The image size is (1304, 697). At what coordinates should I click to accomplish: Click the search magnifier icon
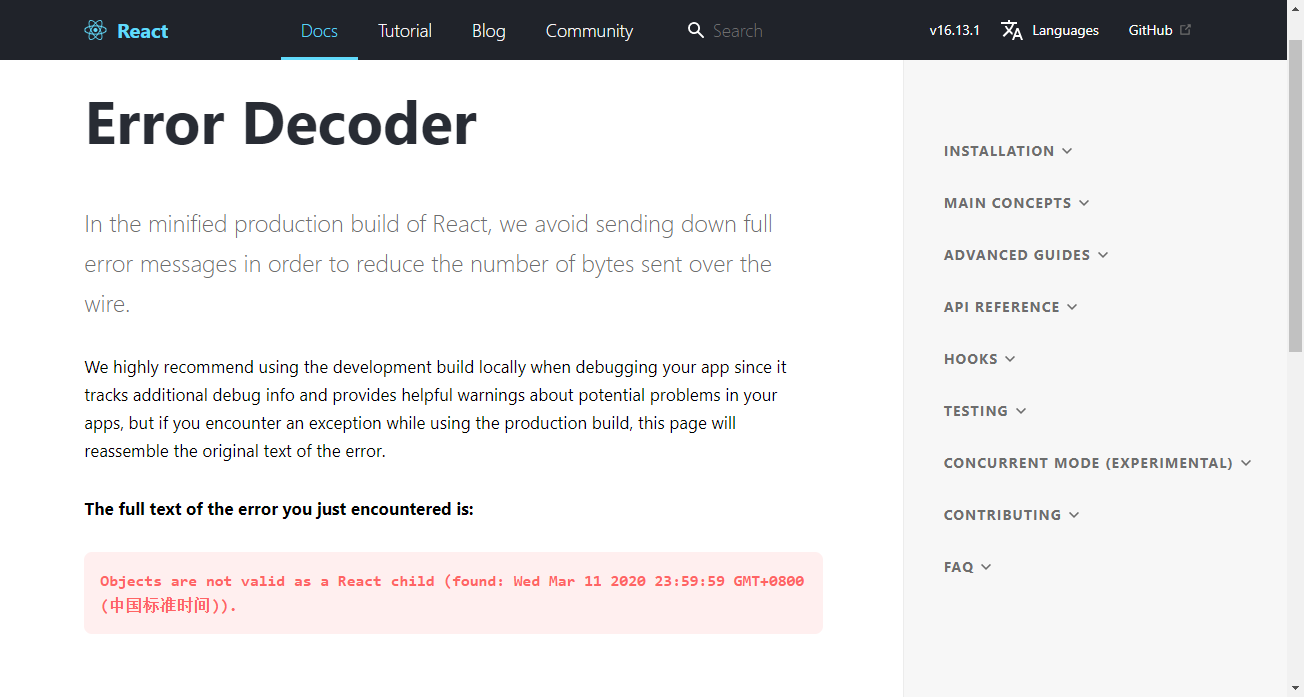[x=696, y=31]
